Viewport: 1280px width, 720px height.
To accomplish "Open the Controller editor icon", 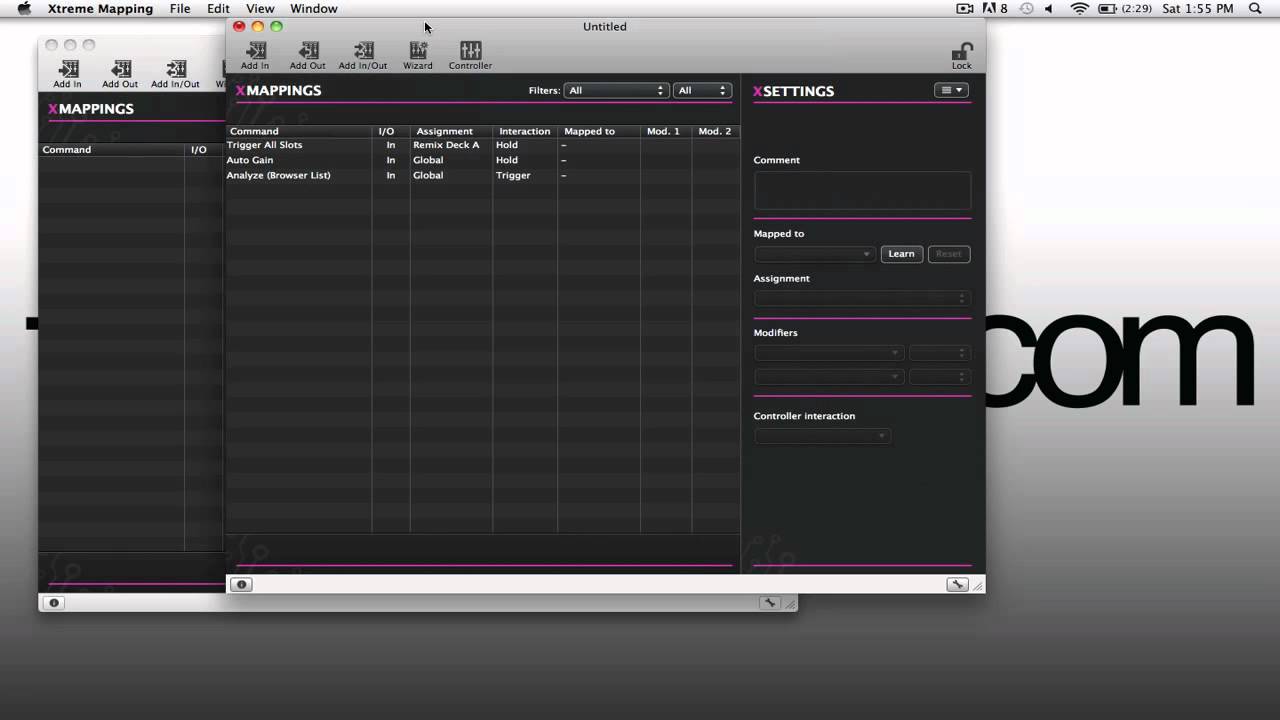I will click(470, 51).
